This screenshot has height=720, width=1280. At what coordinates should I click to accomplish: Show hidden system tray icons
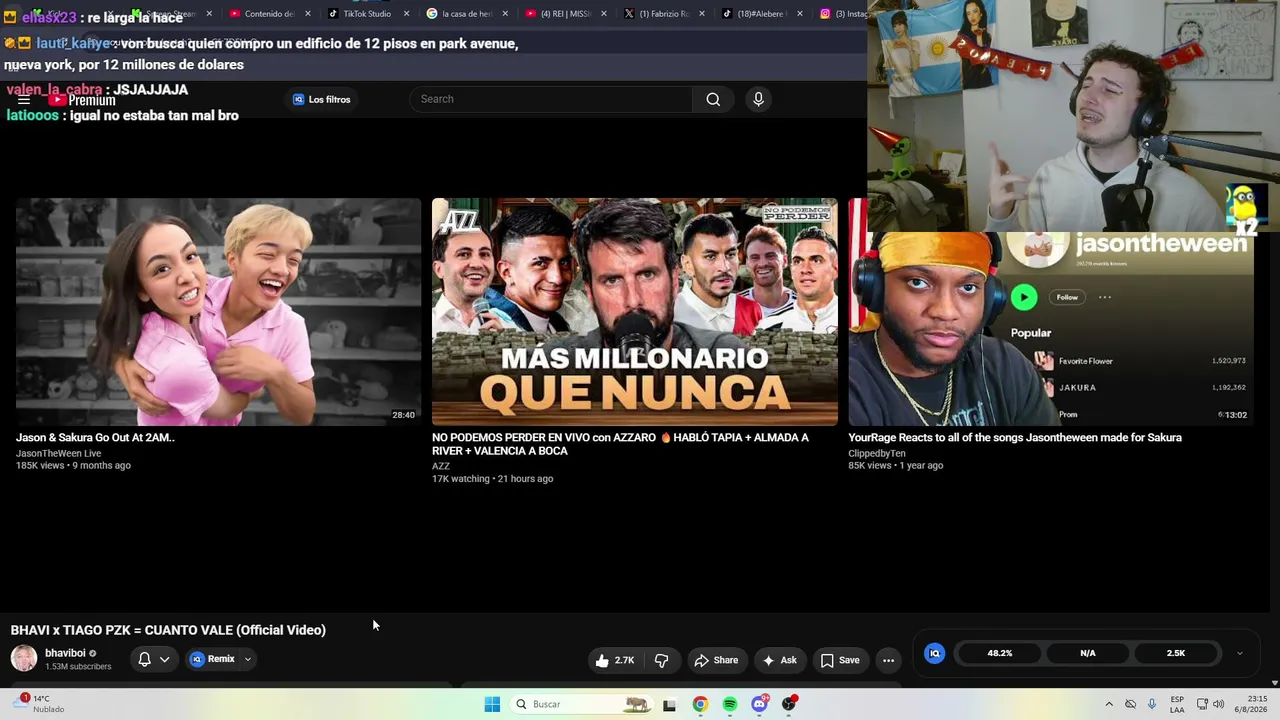coord(1108,704)
